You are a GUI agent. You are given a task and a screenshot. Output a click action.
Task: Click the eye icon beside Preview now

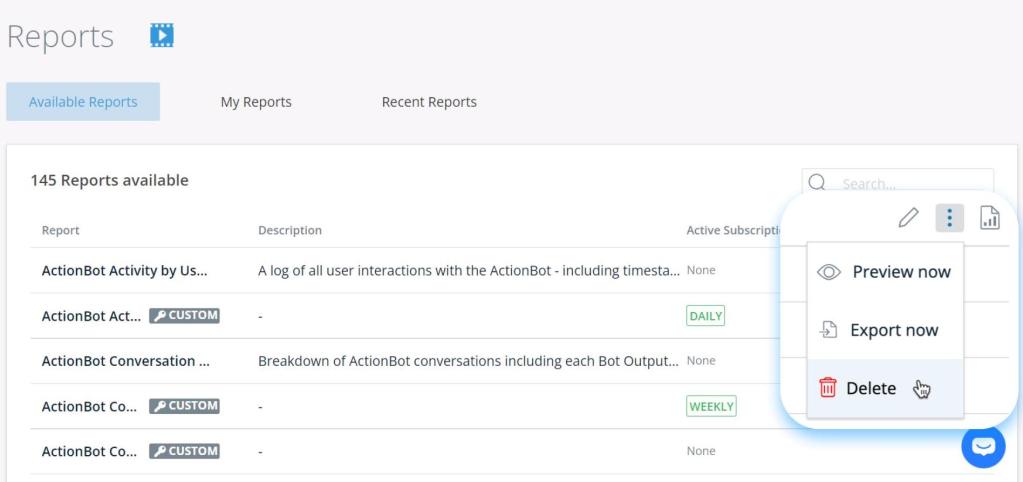click(x=829, y=272)
